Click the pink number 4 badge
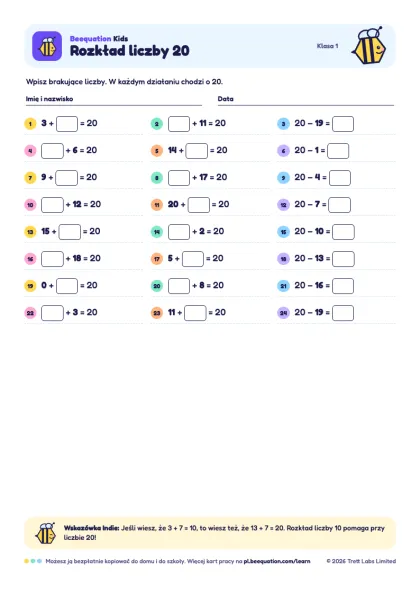Screen dimensions: 420x595 [30, 151]
